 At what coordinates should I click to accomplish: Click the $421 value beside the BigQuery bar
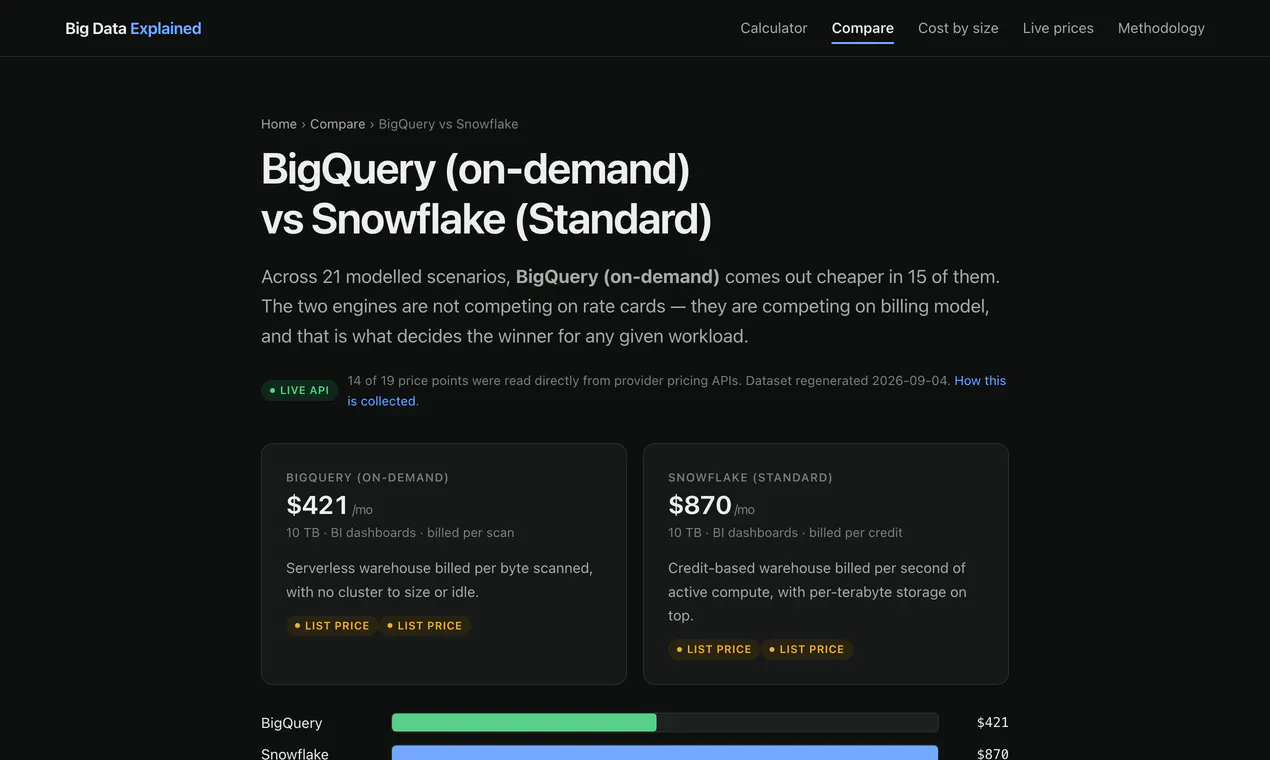(x=992, y=723)
